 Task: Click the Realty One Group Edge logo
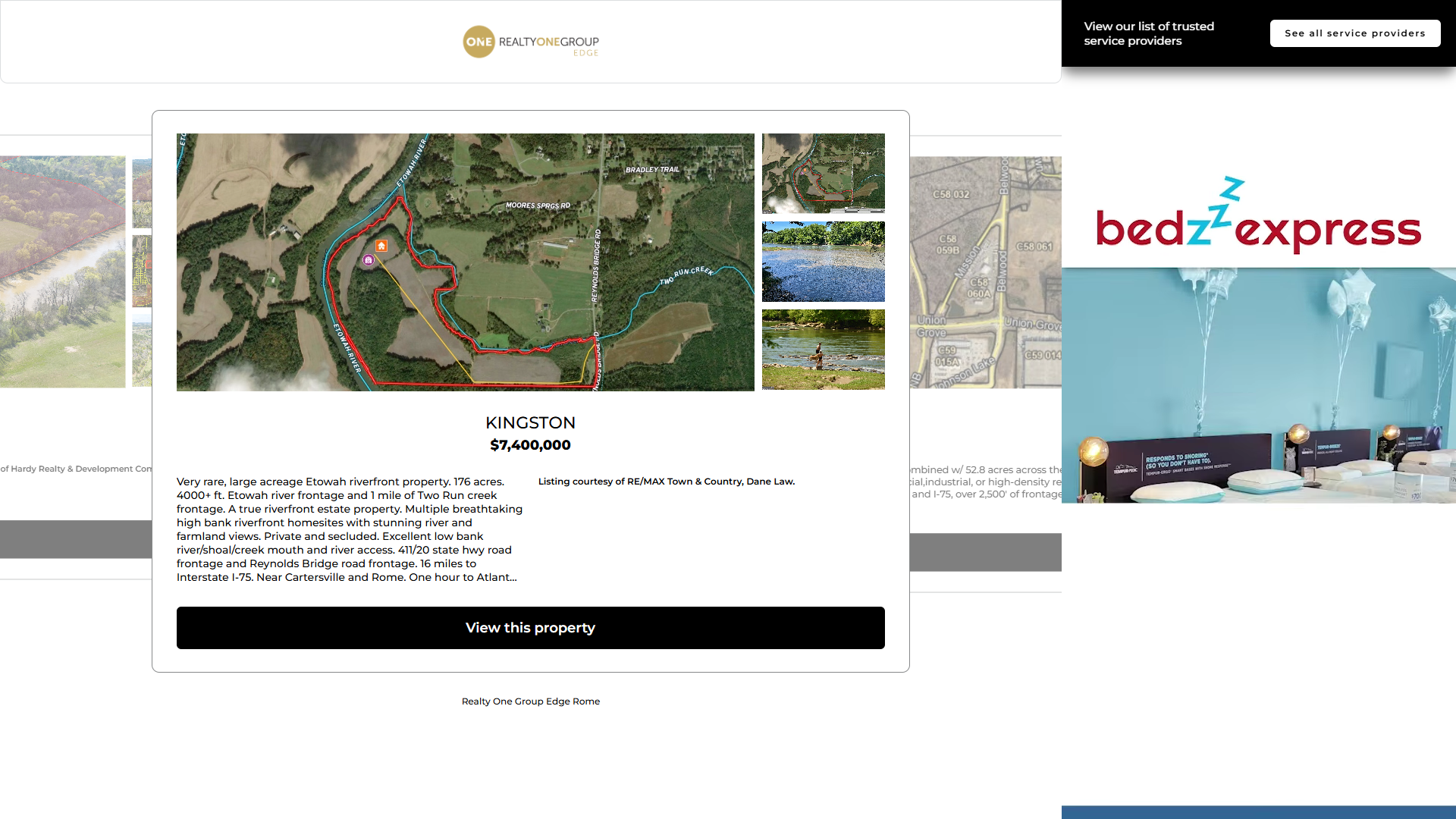coord(530,42)
